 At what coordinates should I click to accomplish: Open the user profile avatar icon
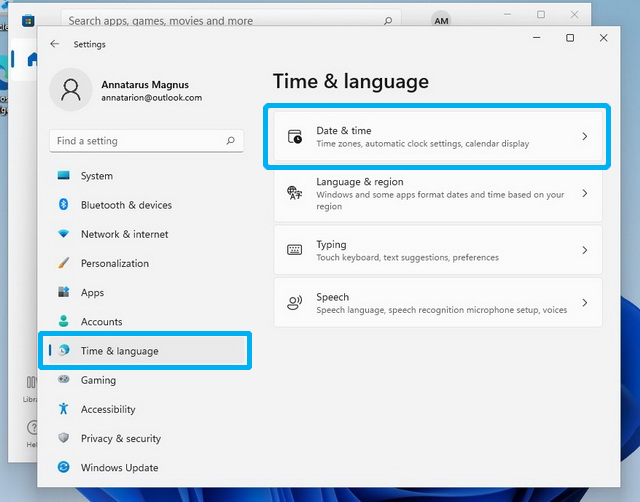pyautogui.click(x=71, y=90)
